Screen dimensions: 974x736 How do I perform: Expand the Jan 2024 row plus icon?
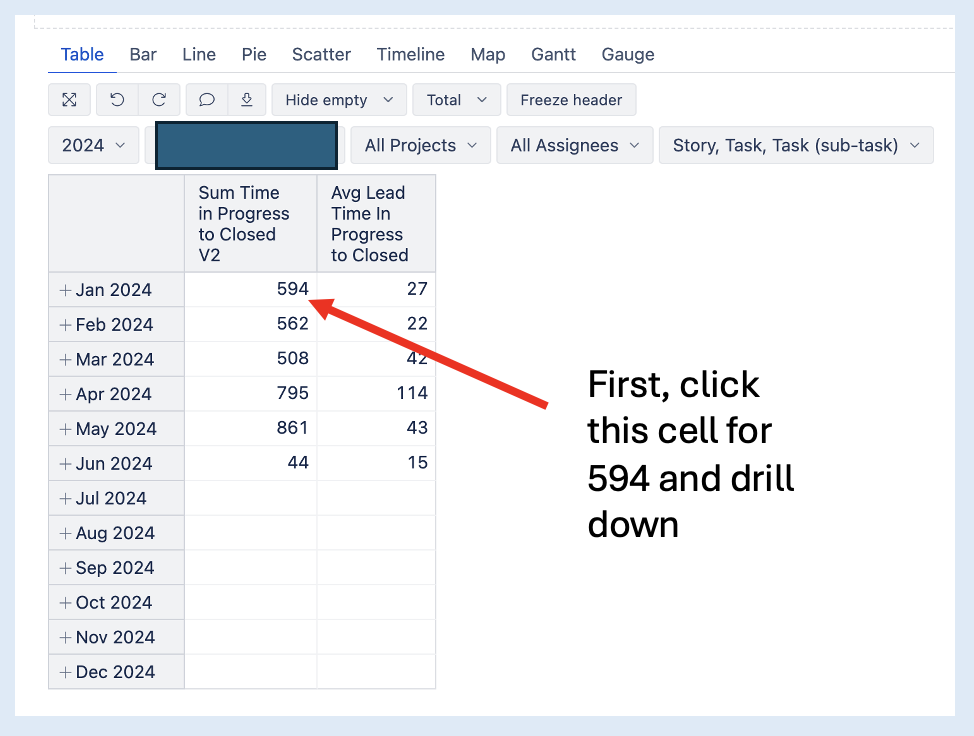65,290
